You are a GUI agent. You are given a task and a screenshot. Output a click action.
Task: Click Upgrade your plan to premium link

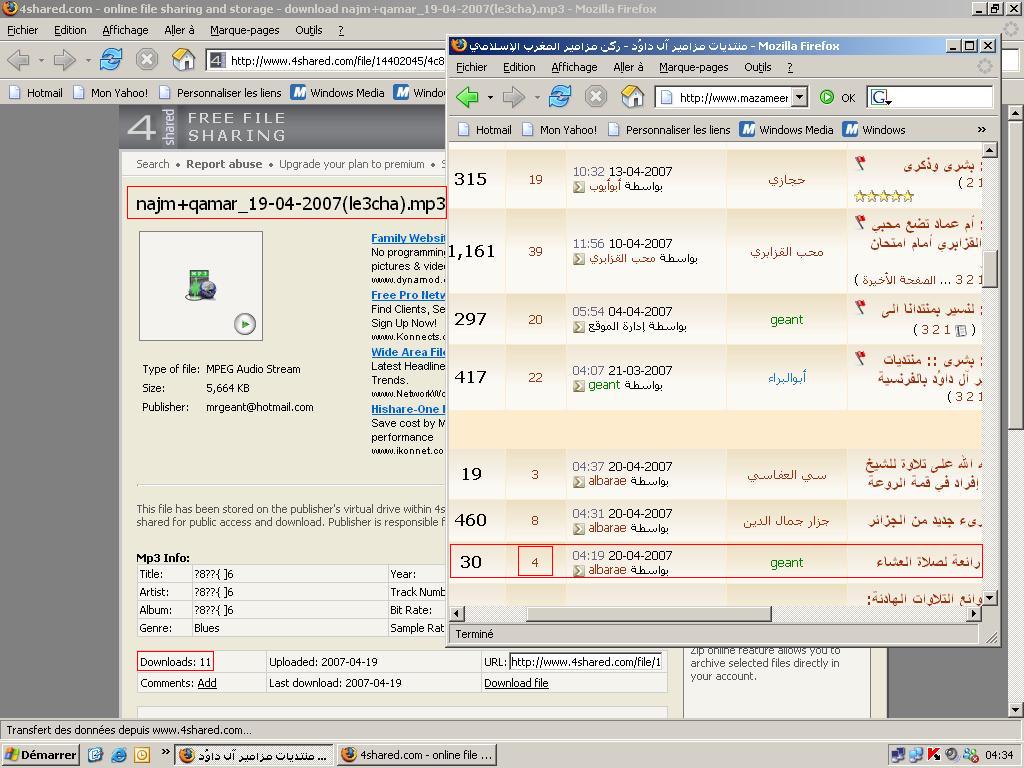pyautogui.click(x=352, y=164)
